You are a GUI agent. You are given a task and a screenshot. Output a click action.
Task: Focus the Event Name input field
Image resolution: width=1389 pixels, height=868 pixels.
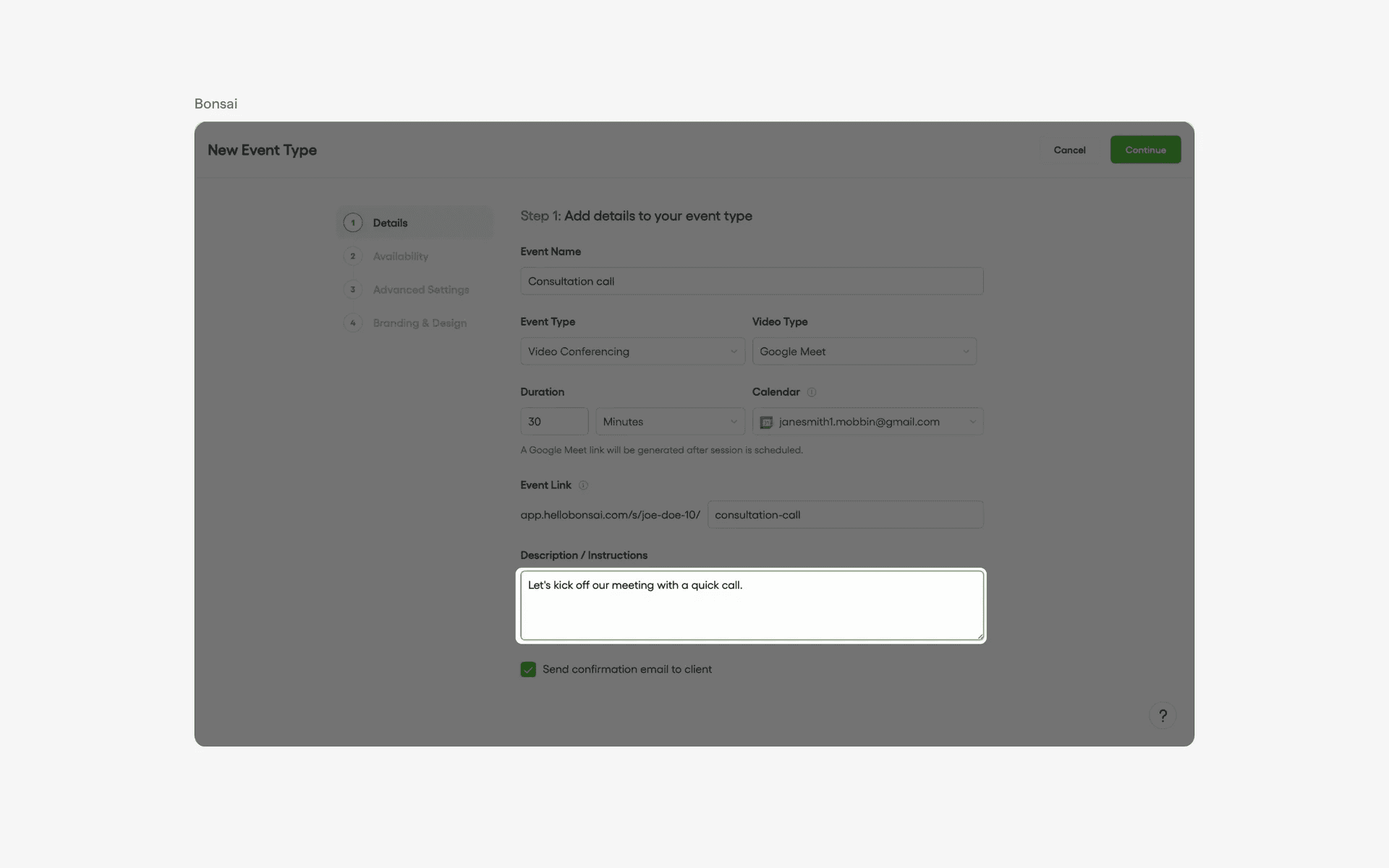751,281
